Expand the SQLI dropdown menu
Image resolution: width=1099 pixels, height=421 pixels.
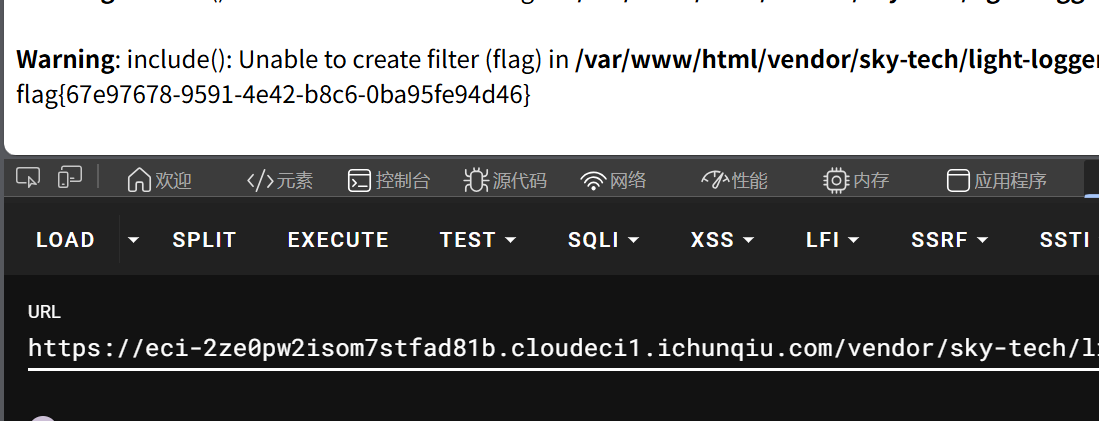(603, 240)
